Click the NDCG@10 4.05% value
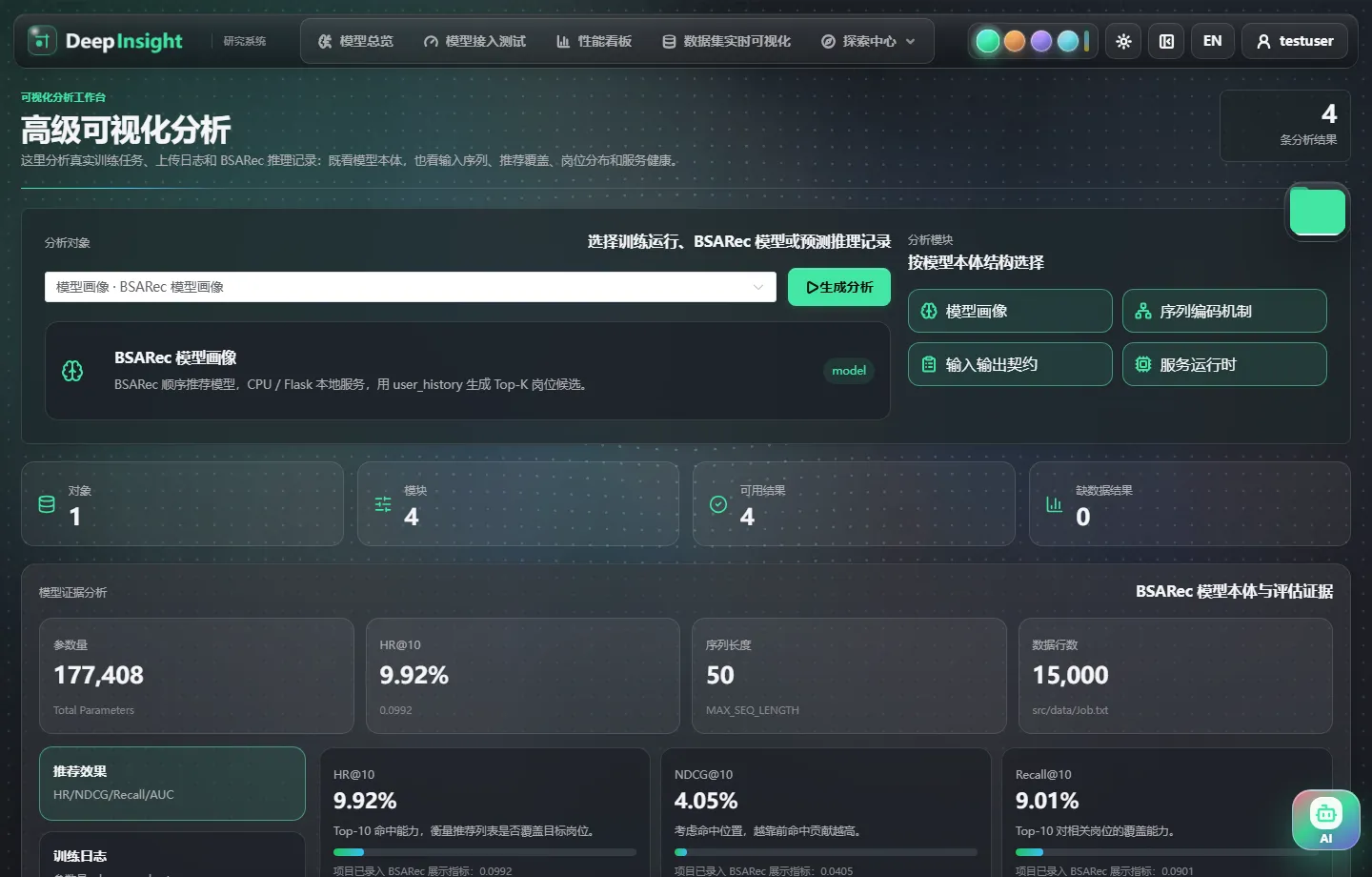The height and width of the screenshot is (877, 1372). [x=706, y=801]
